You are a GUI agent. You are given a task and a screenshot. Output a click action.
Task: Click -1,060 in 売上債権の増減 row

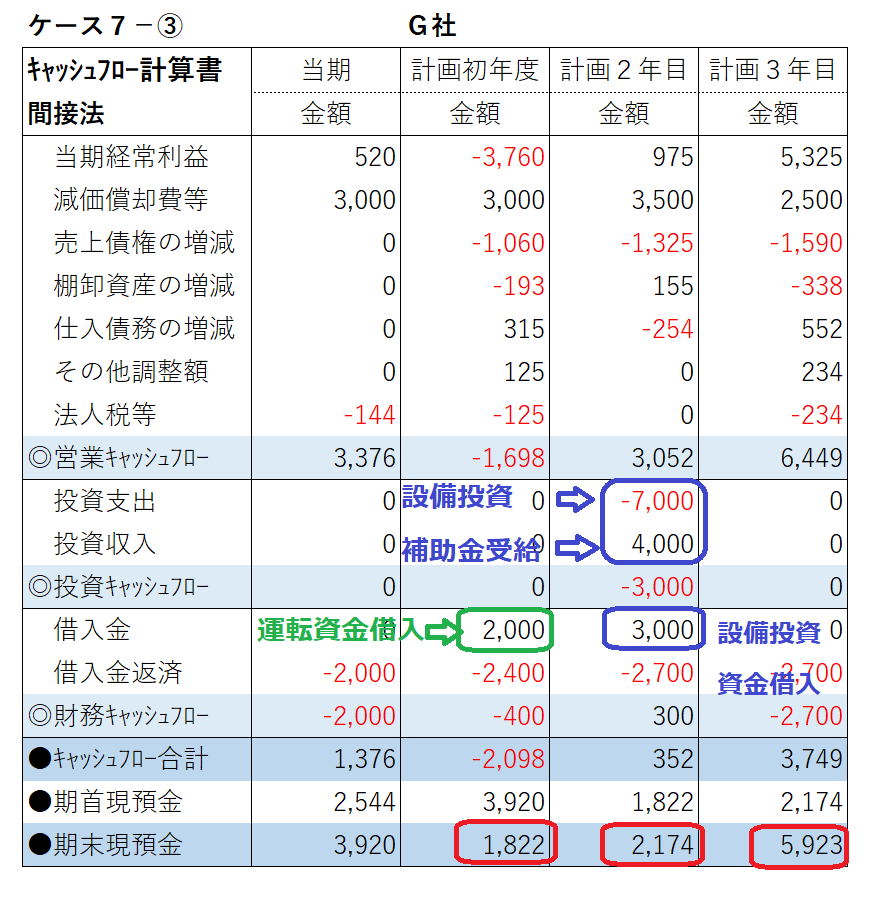508,243
